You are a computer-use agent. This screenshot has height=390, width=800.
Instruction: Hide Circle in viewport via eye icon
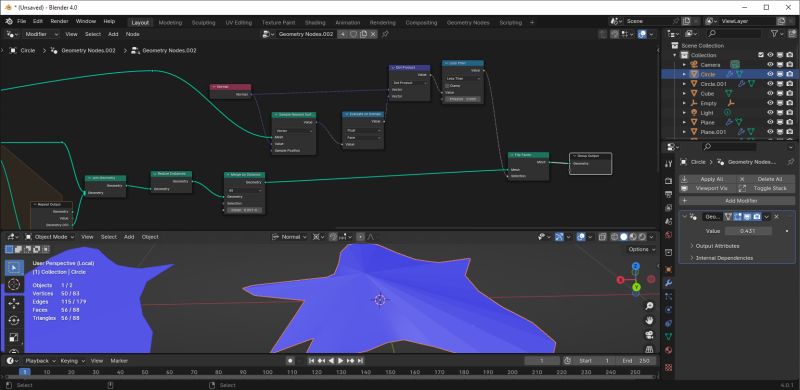tap(770, 74)
